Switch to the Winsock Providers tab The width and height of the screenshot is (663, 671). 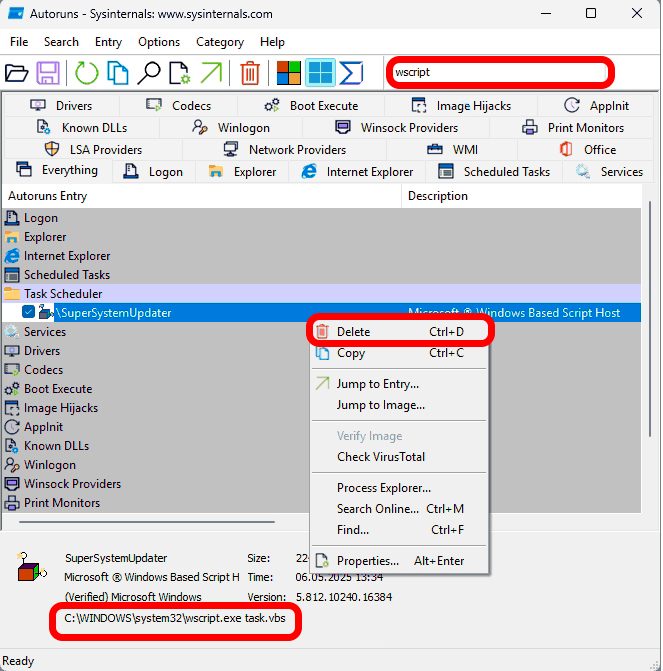[x=396, y=128]
